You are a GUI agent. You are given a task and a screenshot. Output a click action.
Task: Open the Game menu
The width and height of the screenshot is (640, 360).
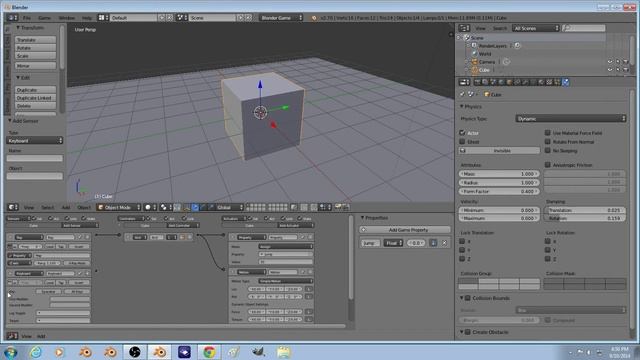coord(44,18)
